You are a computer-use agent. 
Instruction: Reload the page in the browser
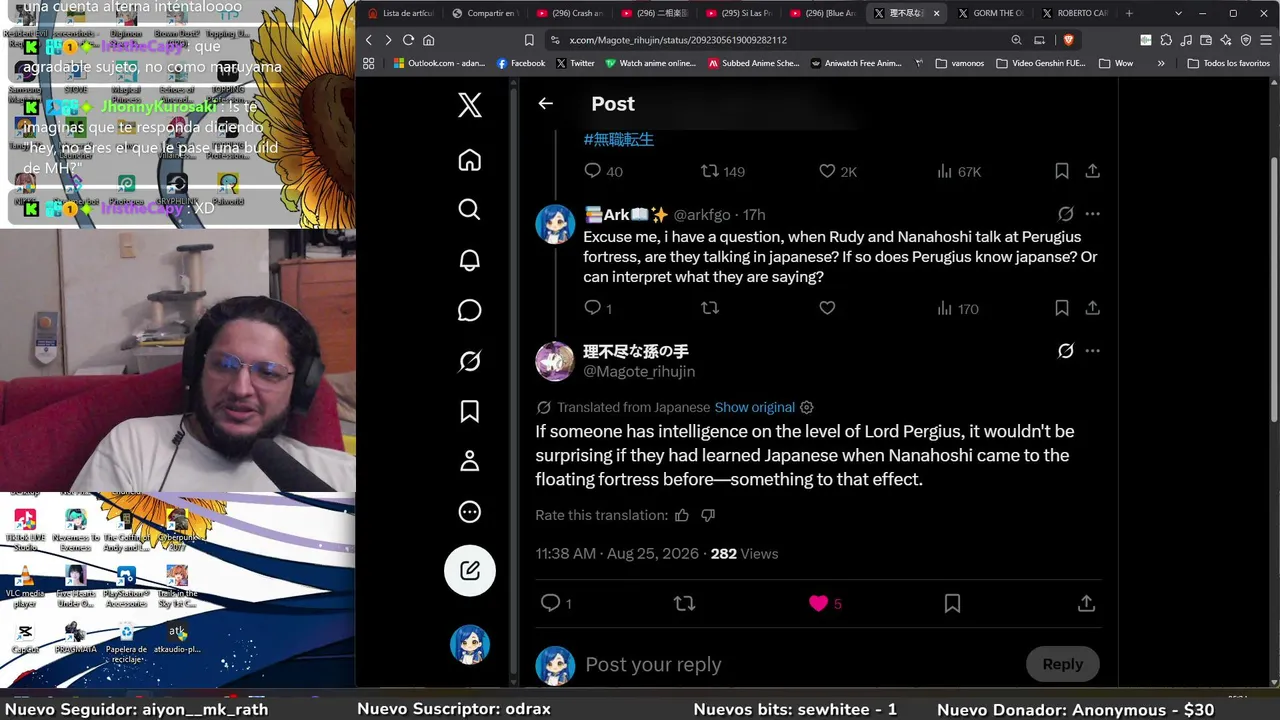click(408, 40)
